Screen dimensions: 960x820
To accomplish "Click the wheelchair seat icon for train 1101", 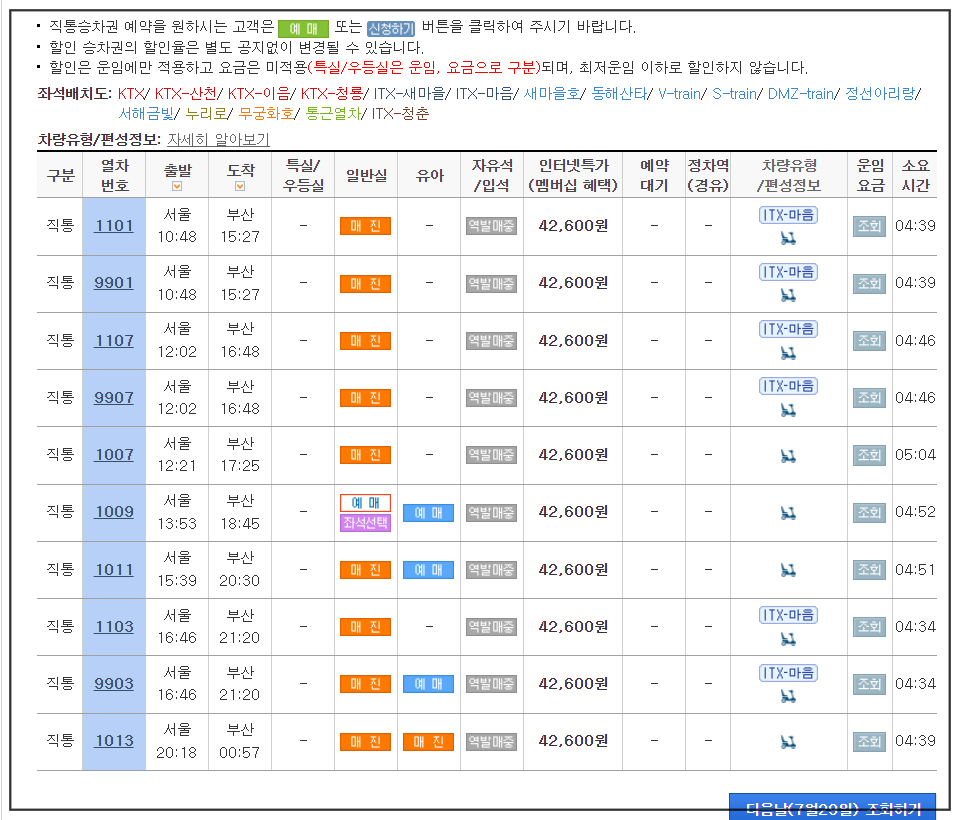I will click(x=788, y=238).
